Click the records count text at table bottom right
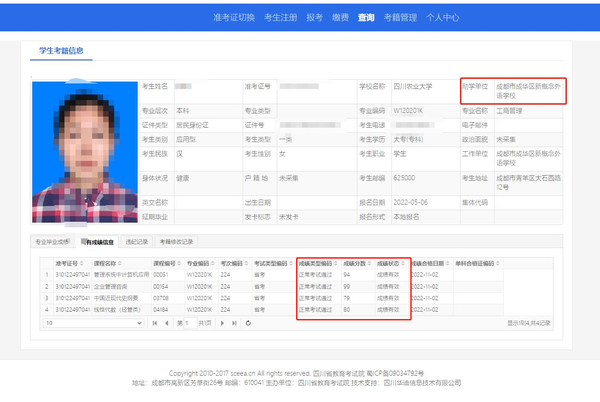This screenshot has height=402, width=600. tap(529, 323)
